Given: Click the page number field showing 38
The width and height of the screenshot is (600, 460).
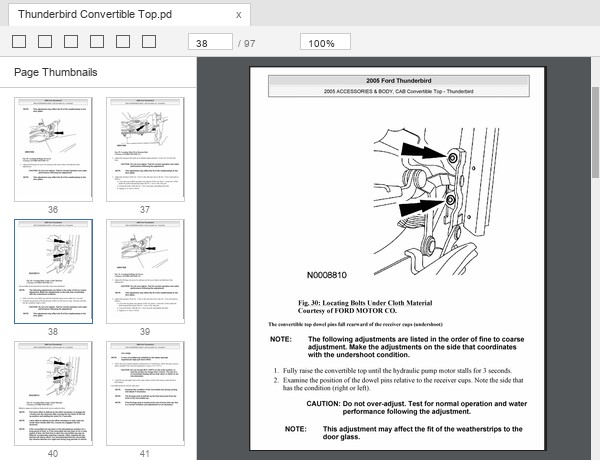Looking at the screenshot, I should (210, 42).
